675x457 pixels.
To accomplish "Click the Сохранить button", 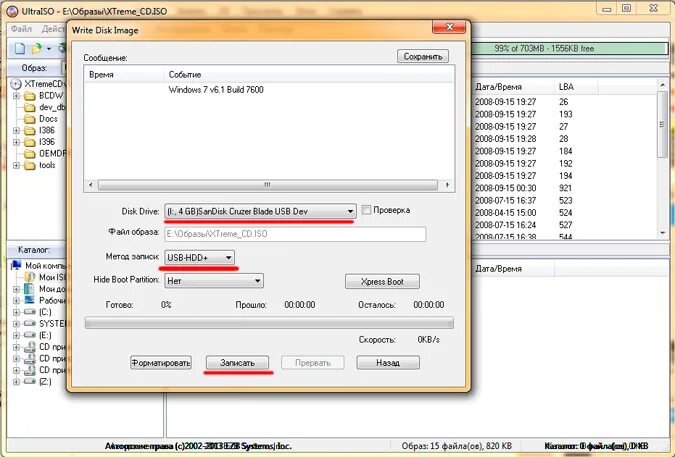I will (423, 56).
